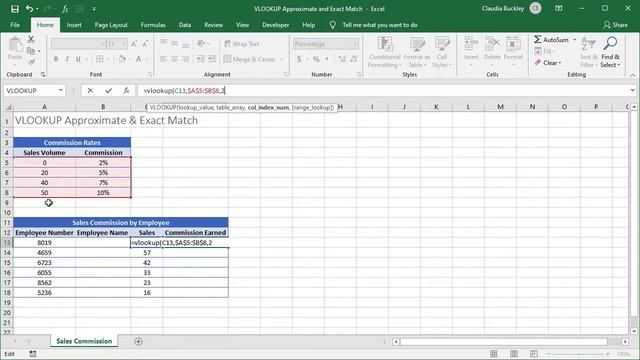The height and width of the screenshot is (360, 640).
Task: Toggle Underline formatting
Action: coord(78,59)
